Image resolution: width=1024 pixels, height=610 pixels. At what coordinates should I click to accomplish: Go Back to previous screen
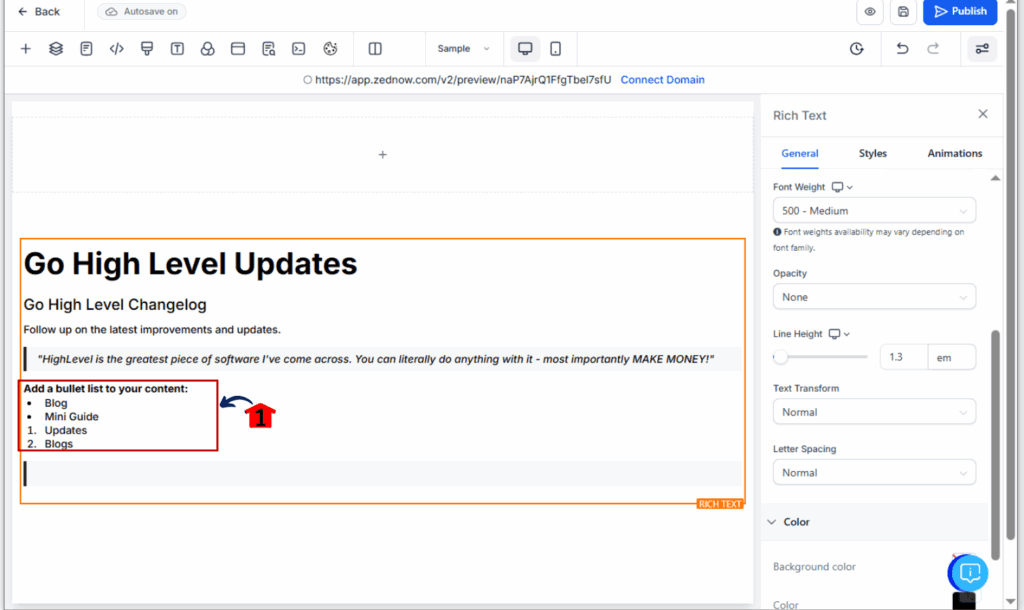point(39,12)
